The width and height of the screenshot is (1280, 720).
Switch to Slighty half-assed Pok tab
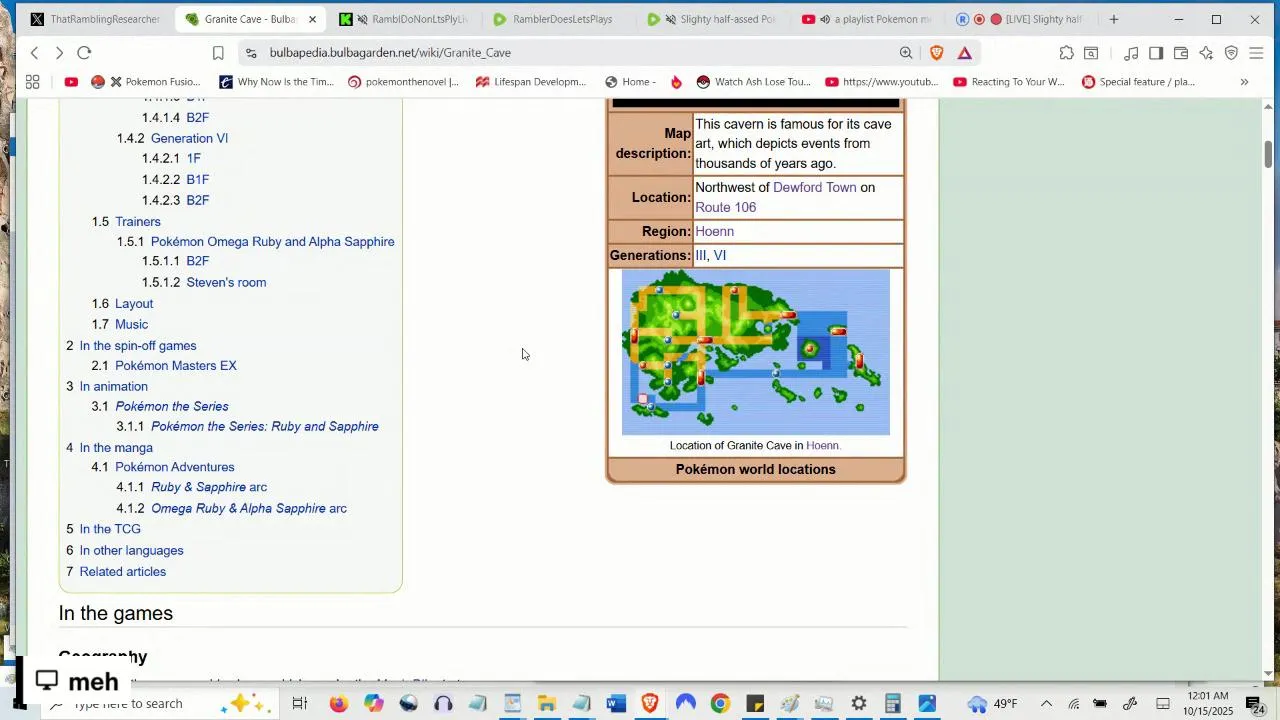[712, 19]
